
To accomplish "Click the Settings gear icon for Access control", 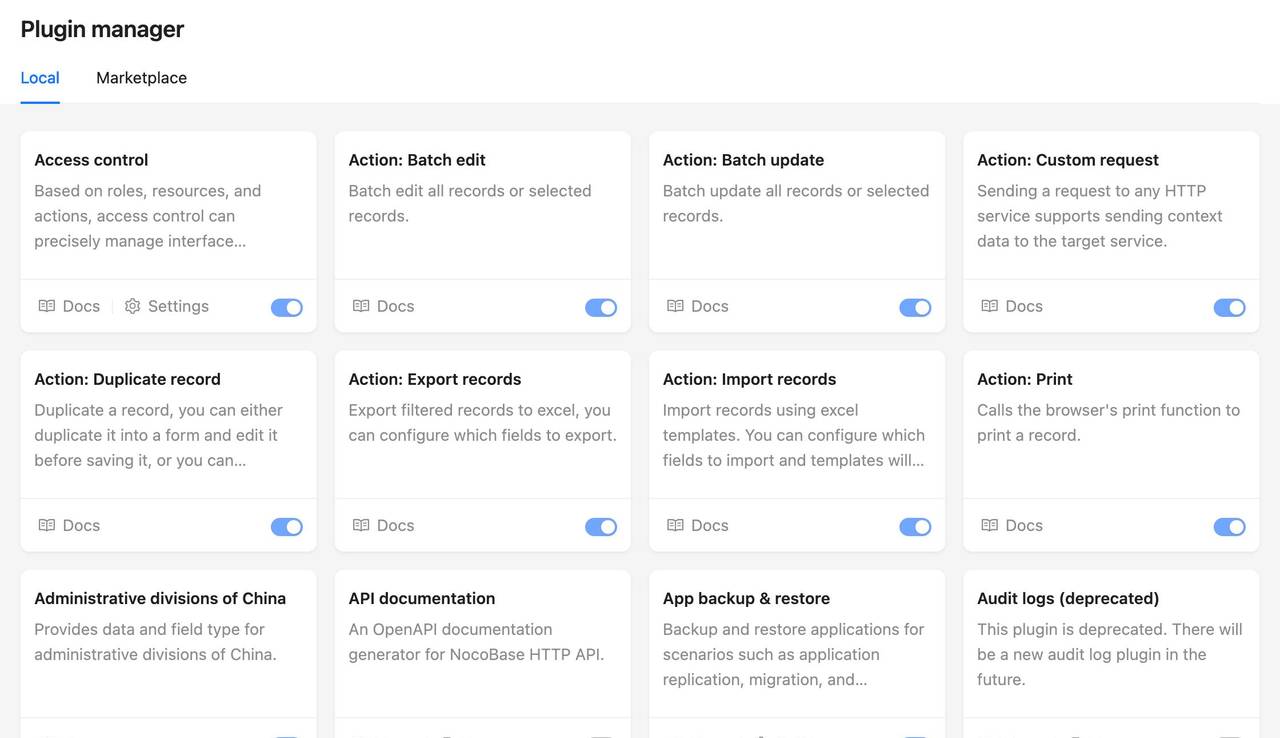I will pos(133,306).
